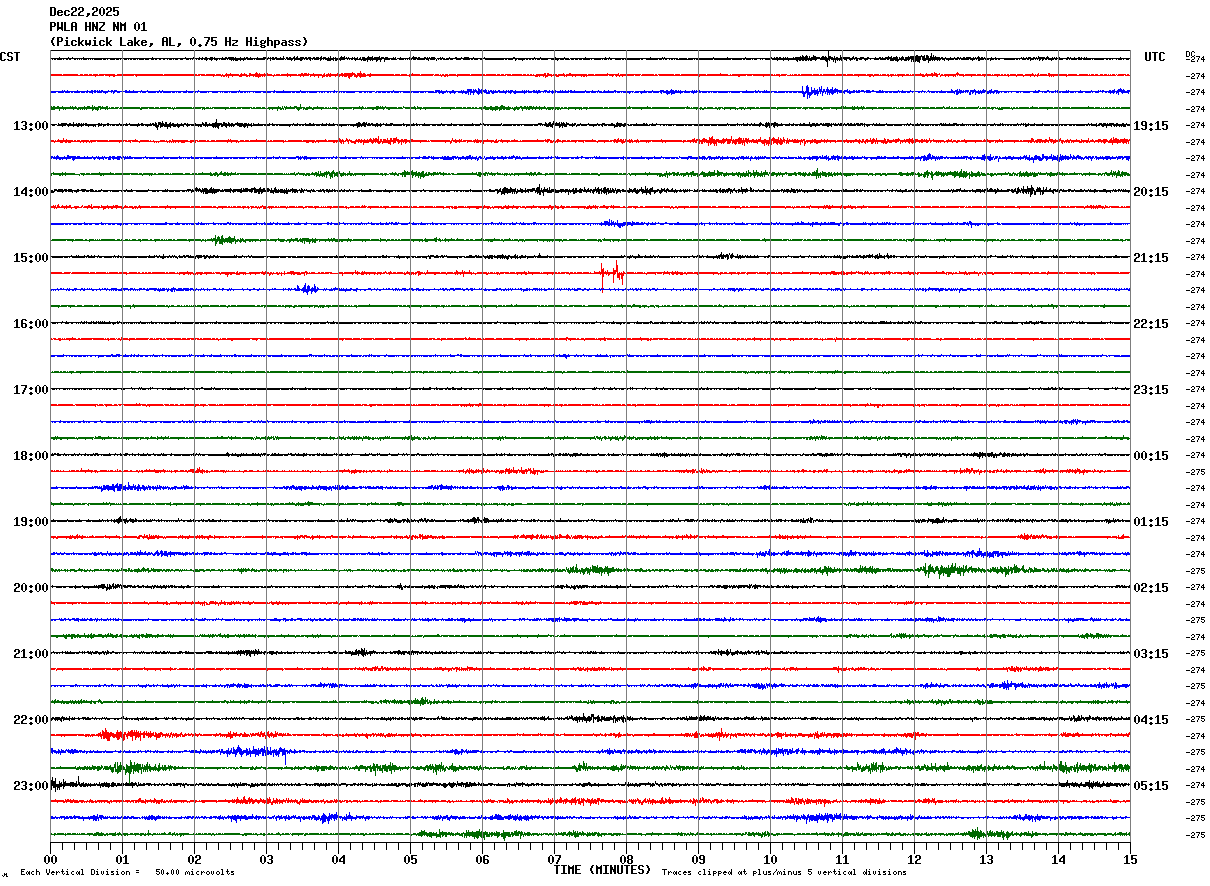
Task: Click the traces clipped footnote text
Action: 784,872
